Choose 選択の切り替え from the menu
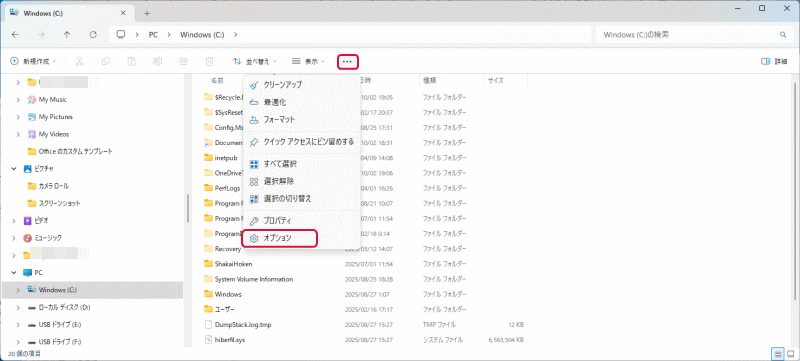 [x=302, y=198]
